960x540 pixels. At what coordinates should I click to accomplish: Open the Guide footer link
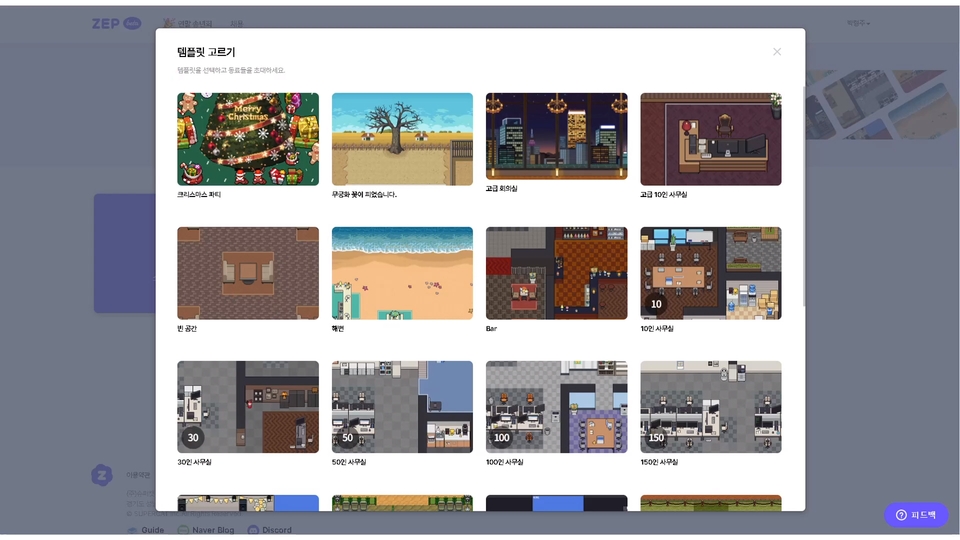click(146, 530)
